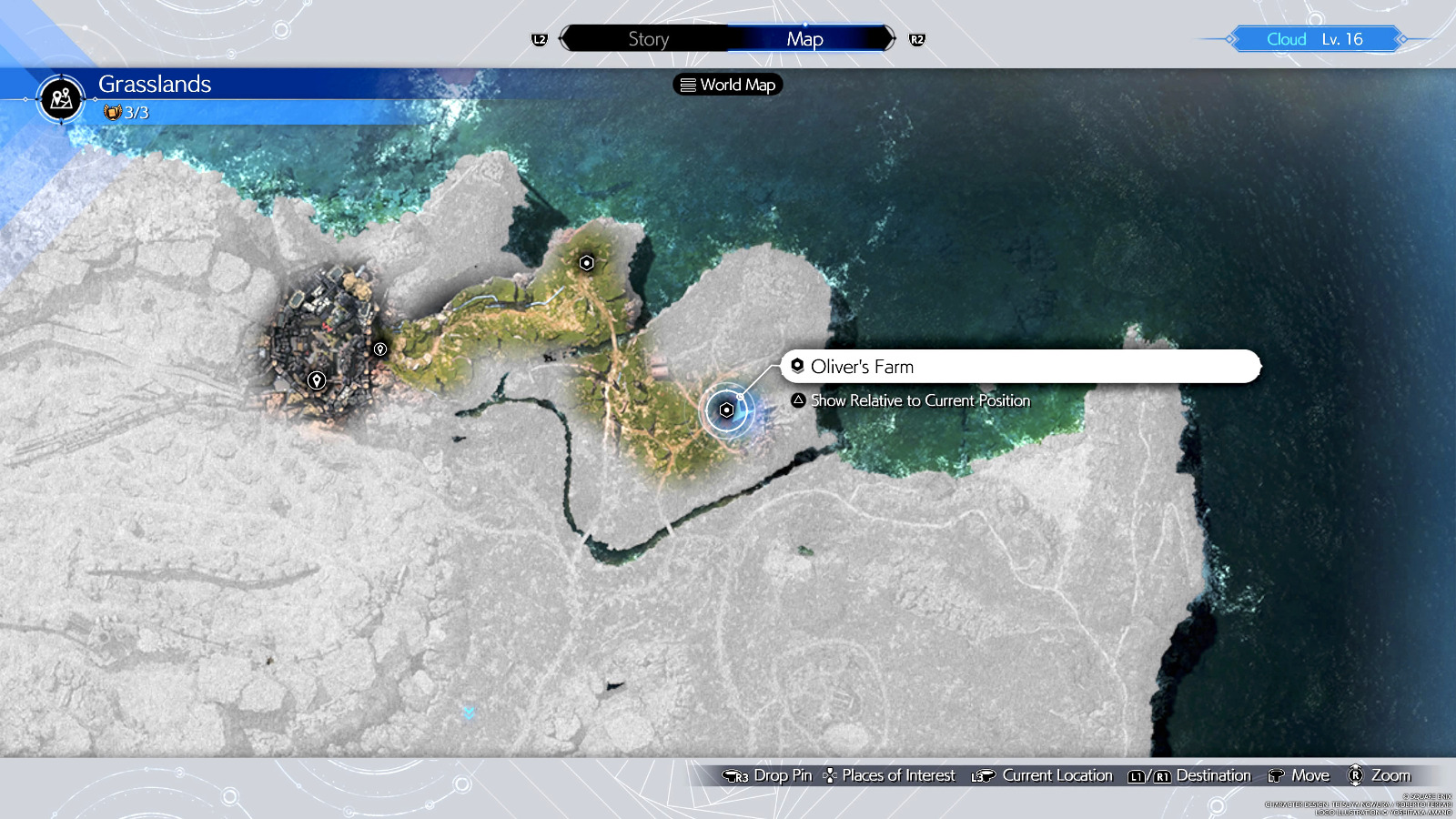Switch to the Story tab

pos(648,39)
